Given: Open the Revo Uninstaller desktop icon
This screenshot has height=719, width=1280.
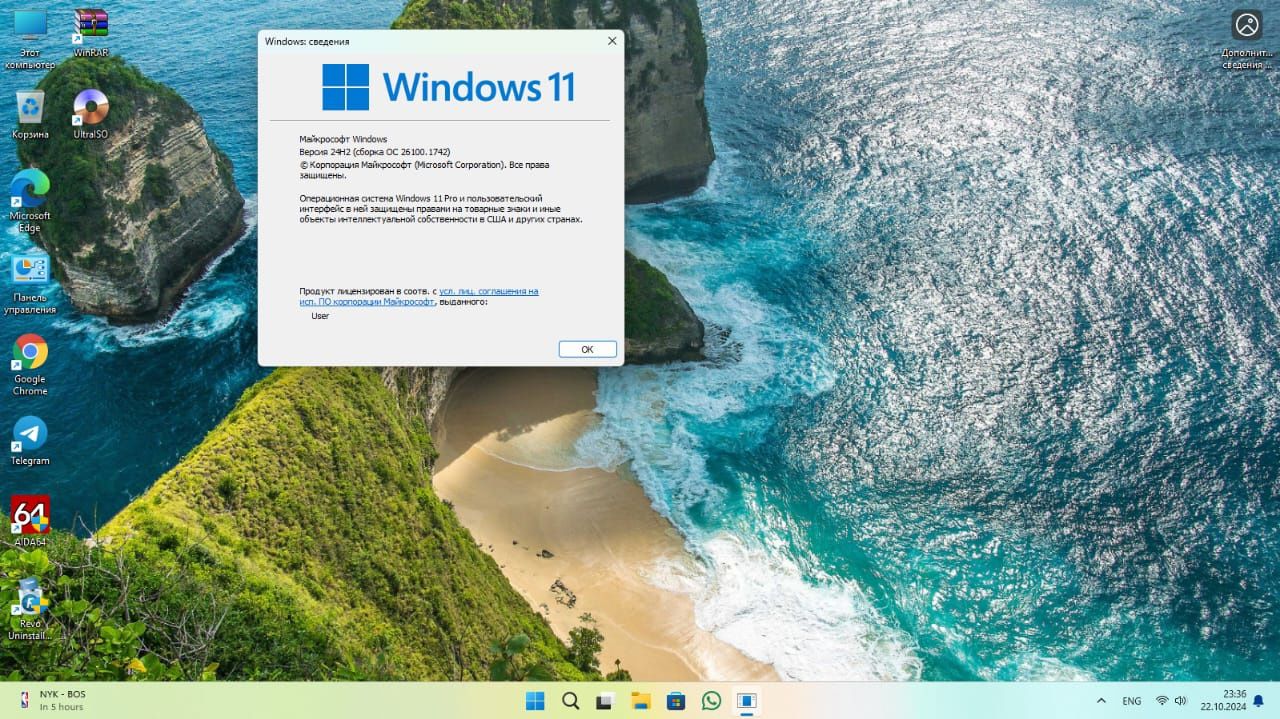Looking at the screenshot, I should click(30, 609).
